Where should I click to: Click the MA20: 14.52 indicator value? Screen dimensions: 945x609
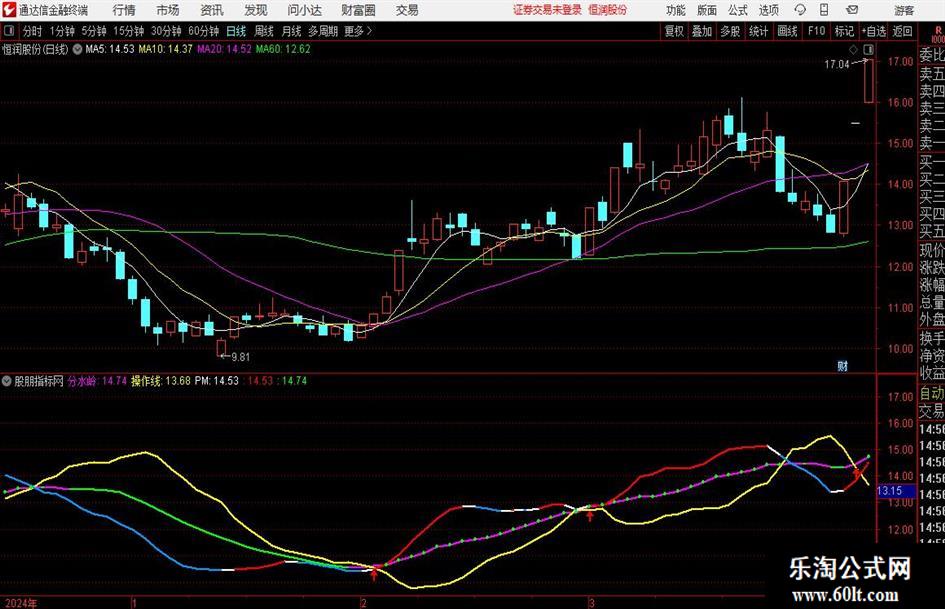click(224, 49)
